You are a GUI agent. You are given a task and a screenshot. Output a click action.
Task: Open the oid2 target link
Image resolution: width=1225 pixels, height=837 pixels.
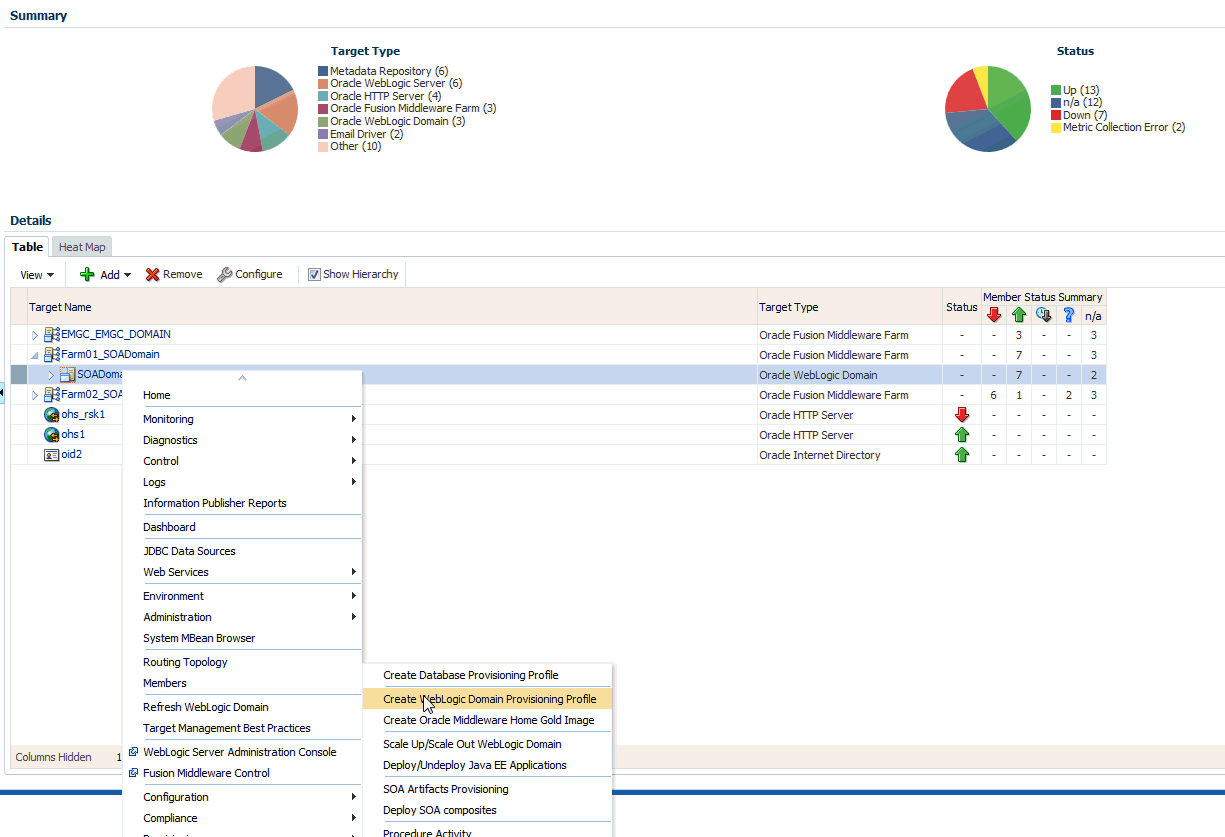71,455
